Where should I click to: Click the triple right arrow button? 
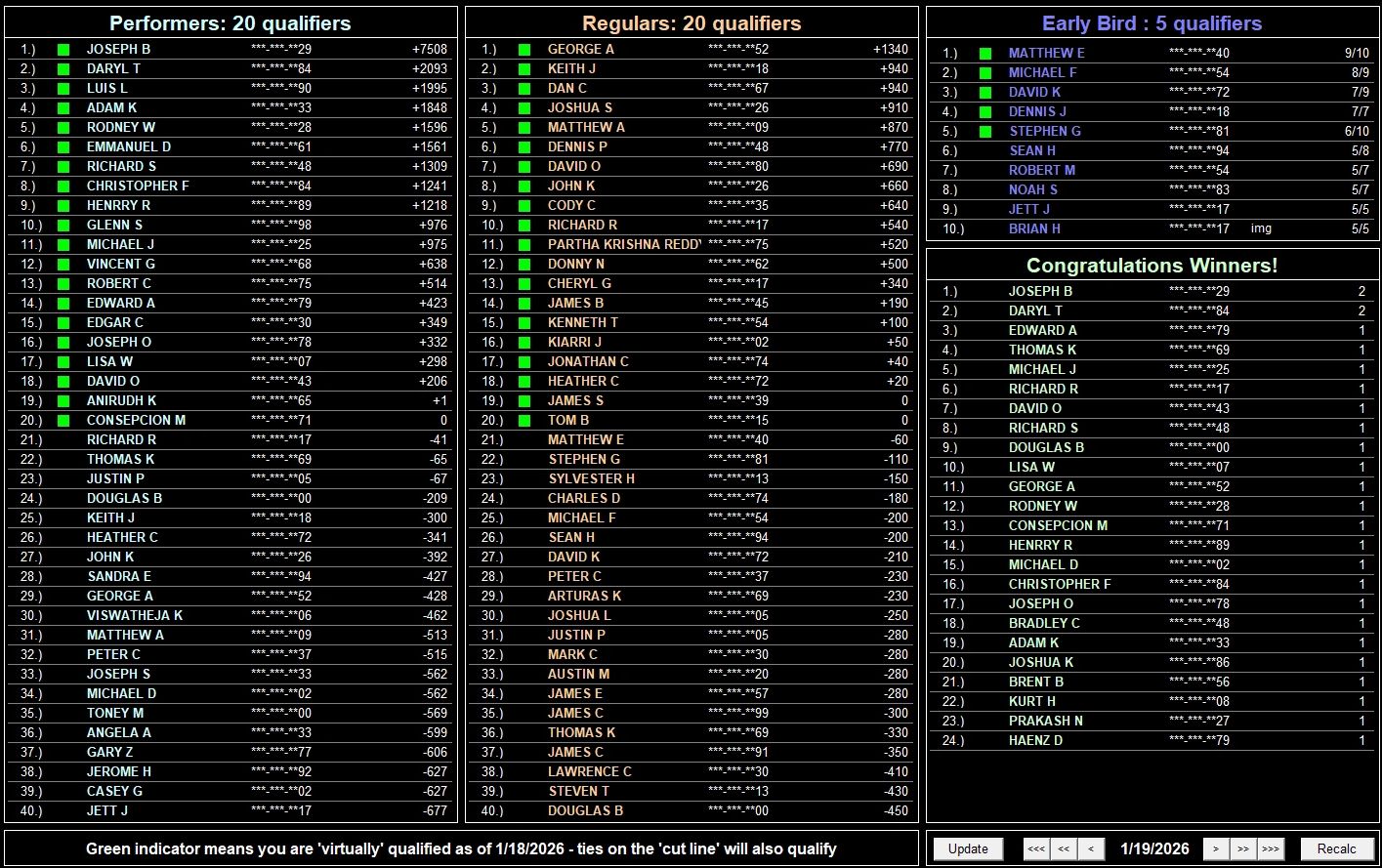click(1270, 848)
